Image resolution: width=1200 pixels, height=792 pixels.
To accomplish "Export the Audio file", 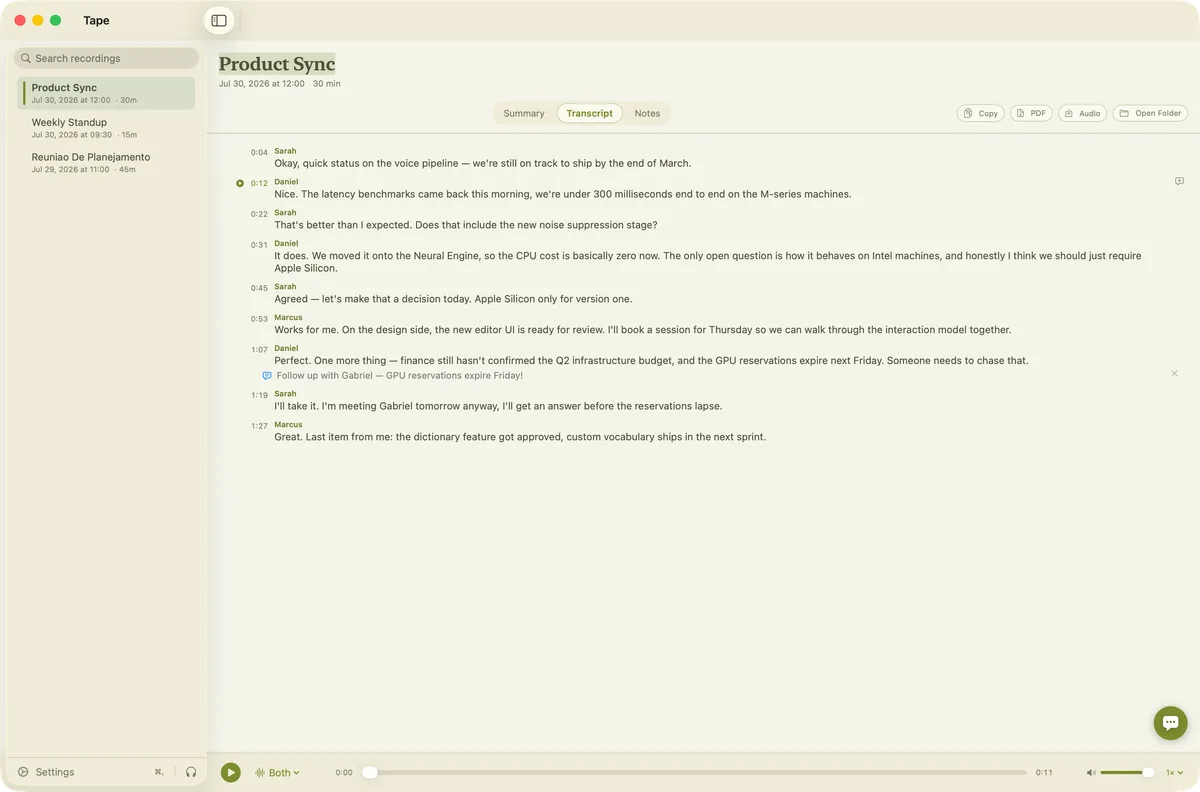I will pos(1082,113).
